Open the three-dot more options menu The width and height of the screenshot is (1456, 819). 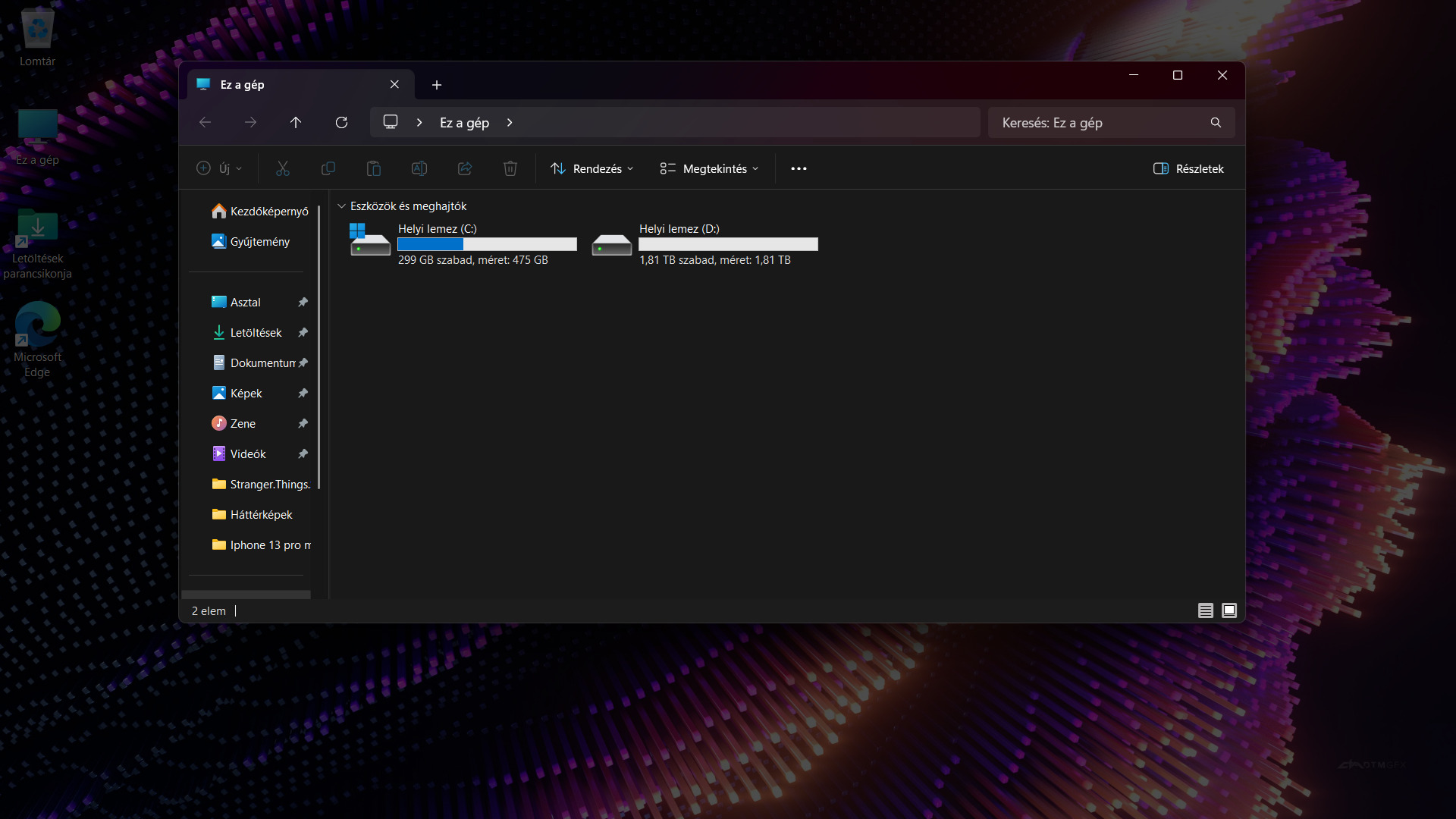[x=799, y=168]
